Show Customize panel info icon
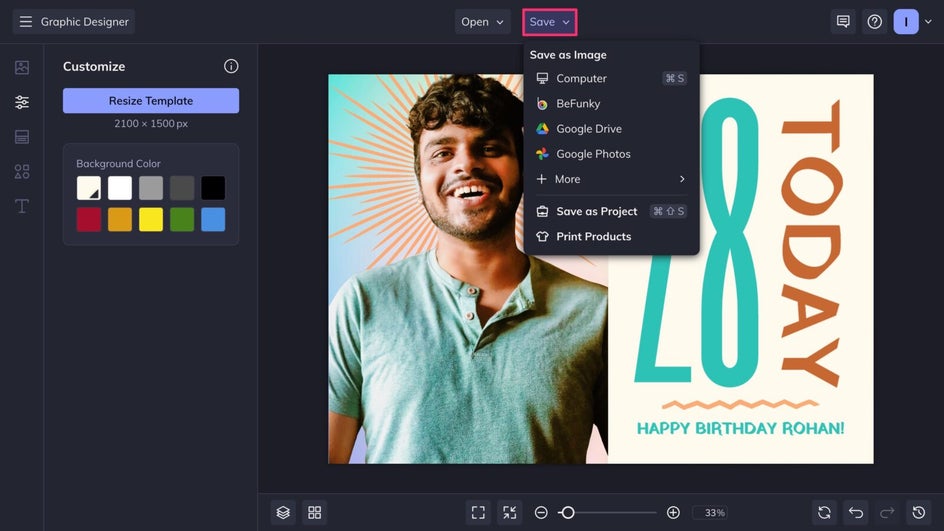This screenshot has height=531, width=944. point(231,66)
